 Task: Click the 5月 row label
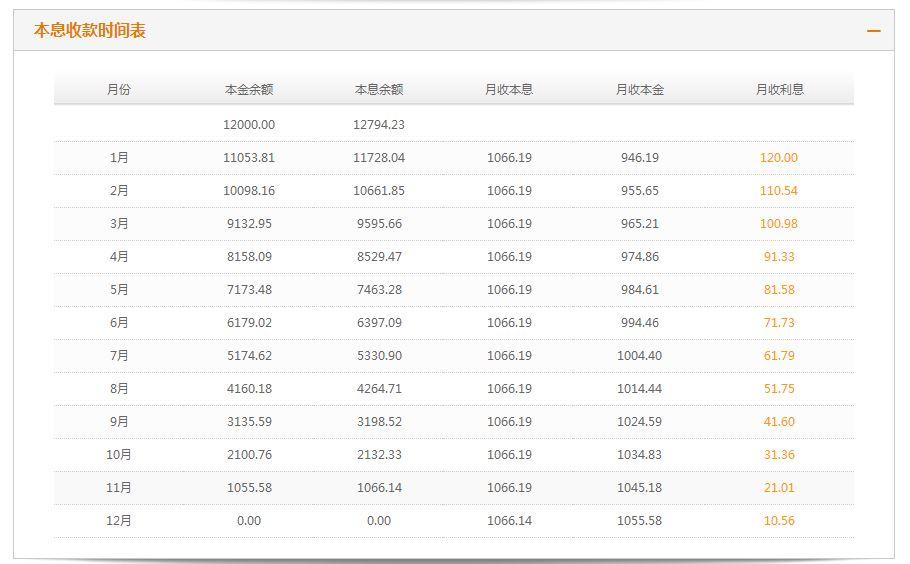(119, 290)
